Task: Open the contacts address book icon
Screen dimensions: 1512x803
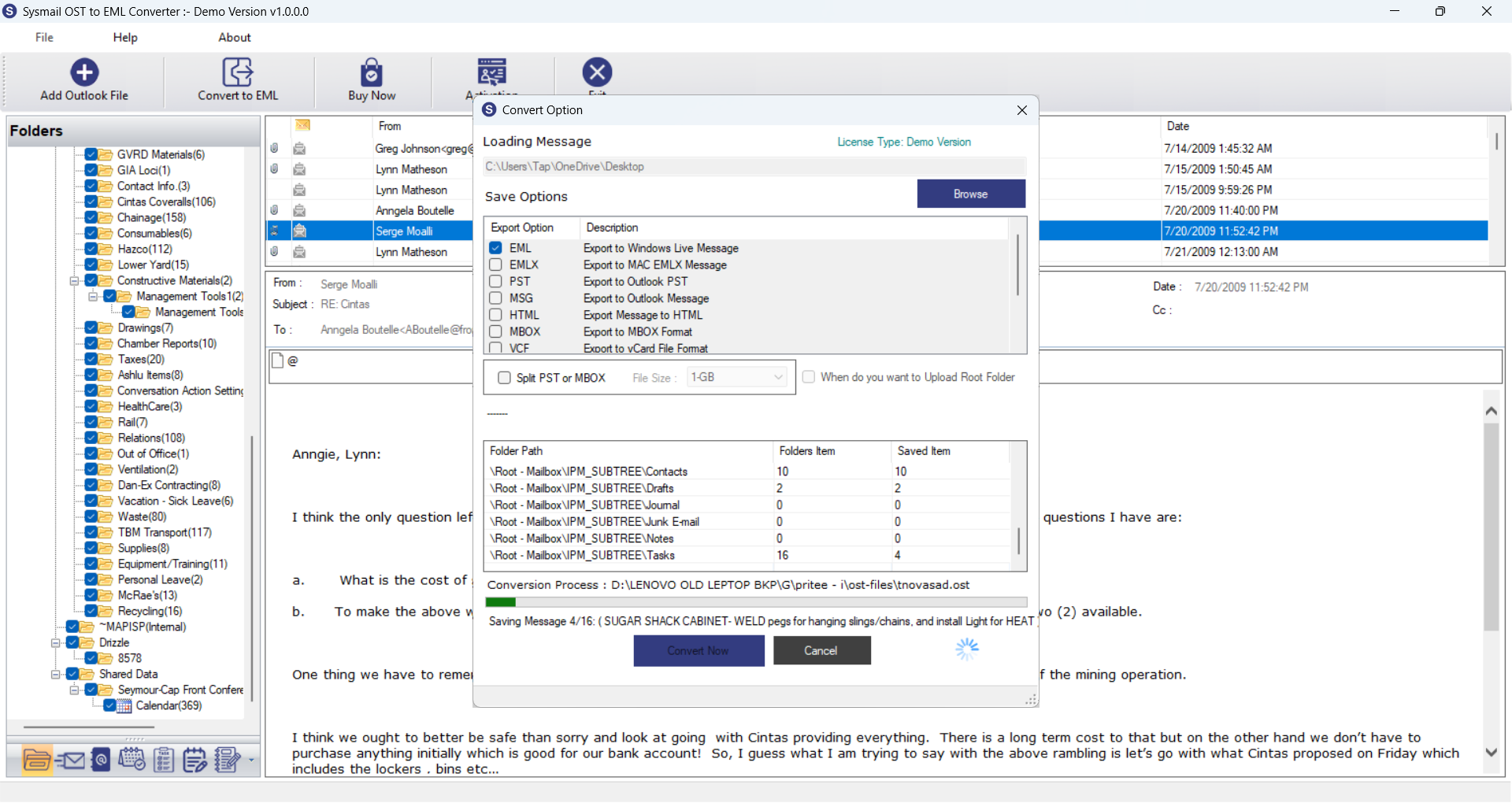Action: [x=101, y=760]
